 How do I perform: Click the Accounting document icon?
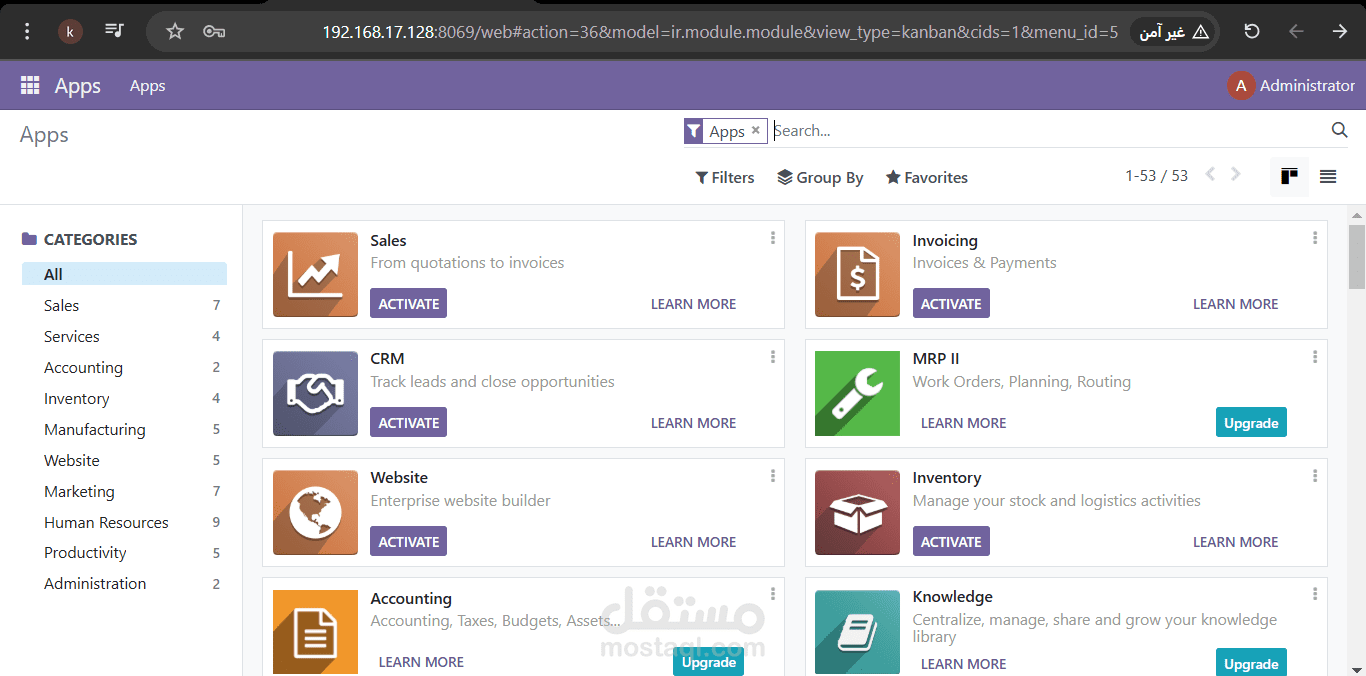pyautogui.click(x=315, y=632)
